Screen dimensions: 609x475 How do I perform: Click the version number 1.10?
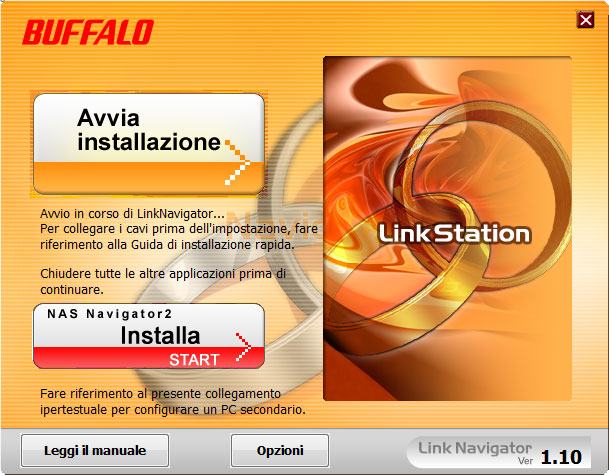(x=561, y=457)
